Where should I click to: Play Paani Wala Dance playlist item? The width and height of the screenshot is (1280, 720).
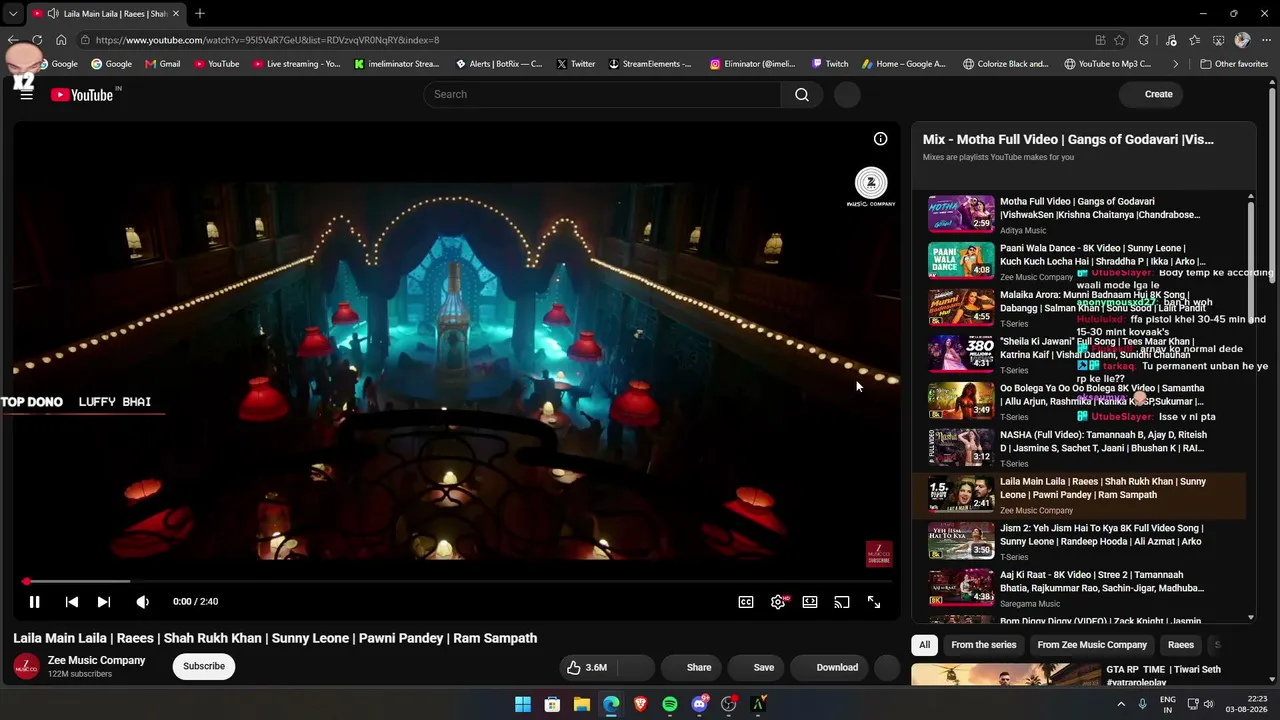[x=1080, y=261]
